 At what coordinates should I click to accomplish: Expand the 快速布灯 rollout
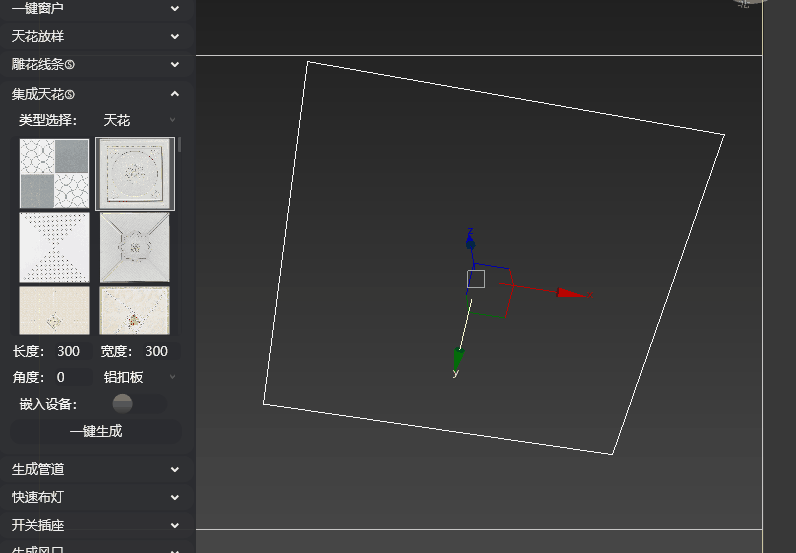pos(96,497)
